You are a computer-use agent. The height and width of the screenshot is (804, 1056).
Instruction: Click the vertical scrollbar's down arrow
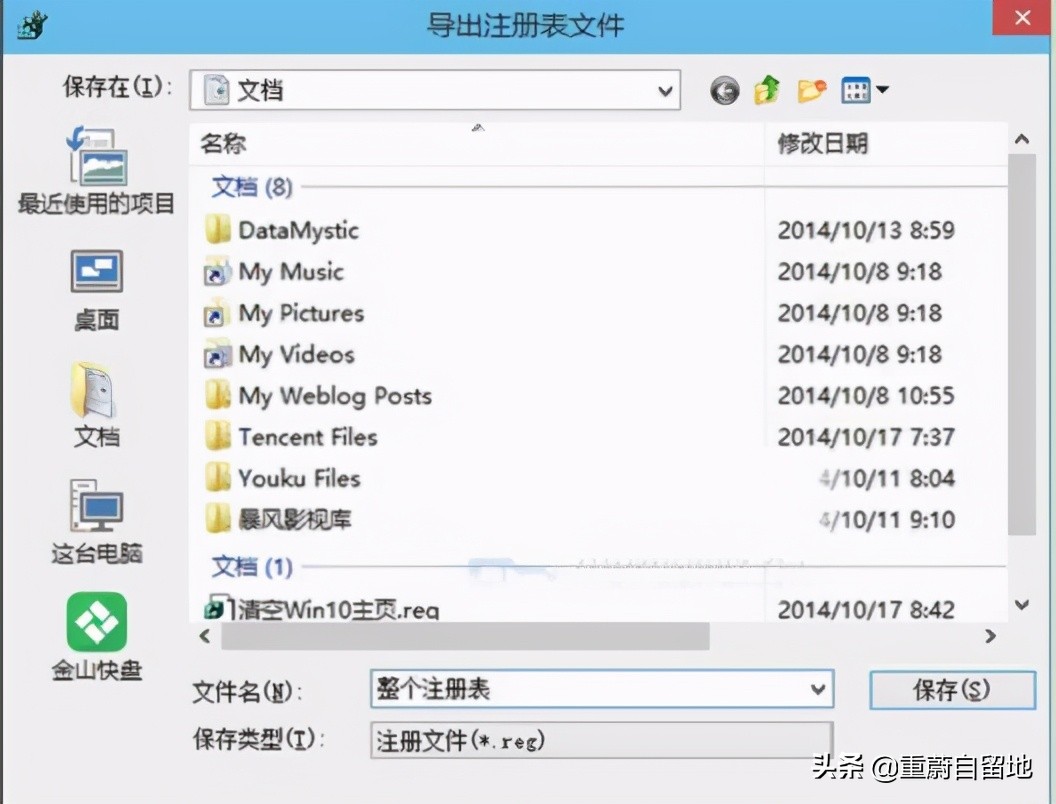pyautogui.click(x=1022, y=604)
